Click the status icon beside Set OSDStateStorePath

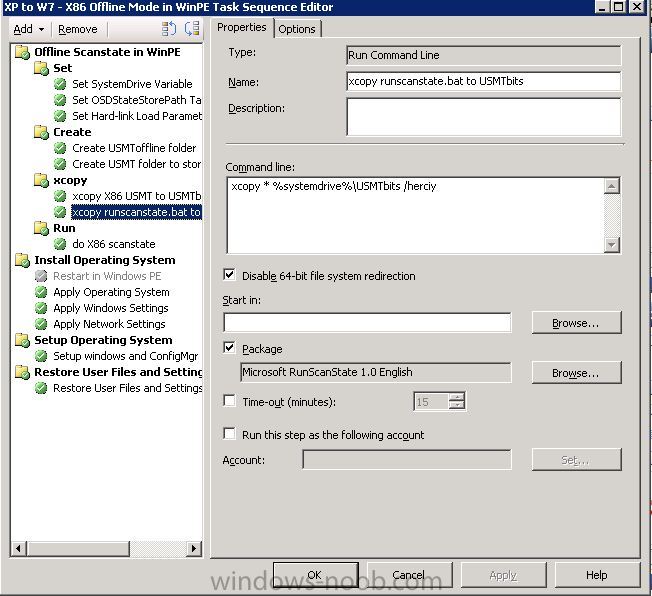pyautogui.click(x=60, y=100)
